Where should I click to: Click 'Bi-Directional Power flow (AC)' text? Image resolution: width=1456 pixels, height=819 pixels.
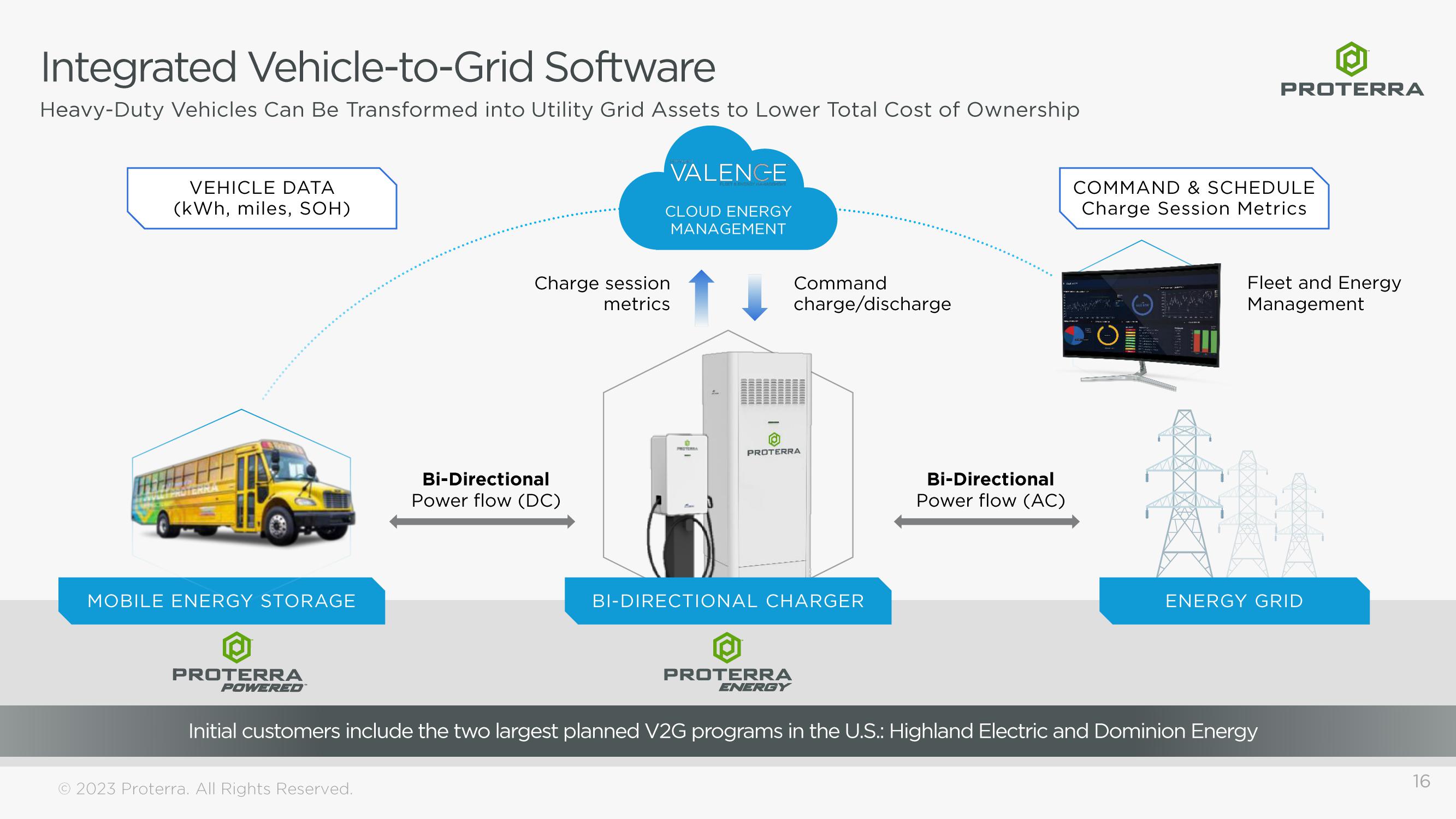990,489
